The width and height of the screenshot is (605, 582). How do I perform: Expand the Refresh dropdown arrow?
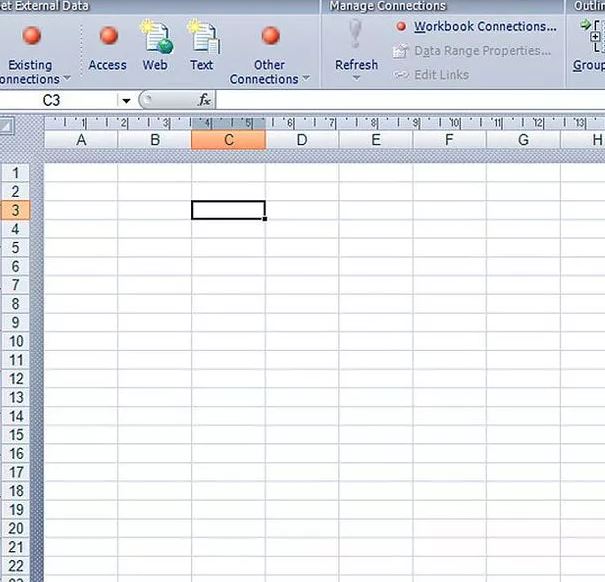[356, 79]
